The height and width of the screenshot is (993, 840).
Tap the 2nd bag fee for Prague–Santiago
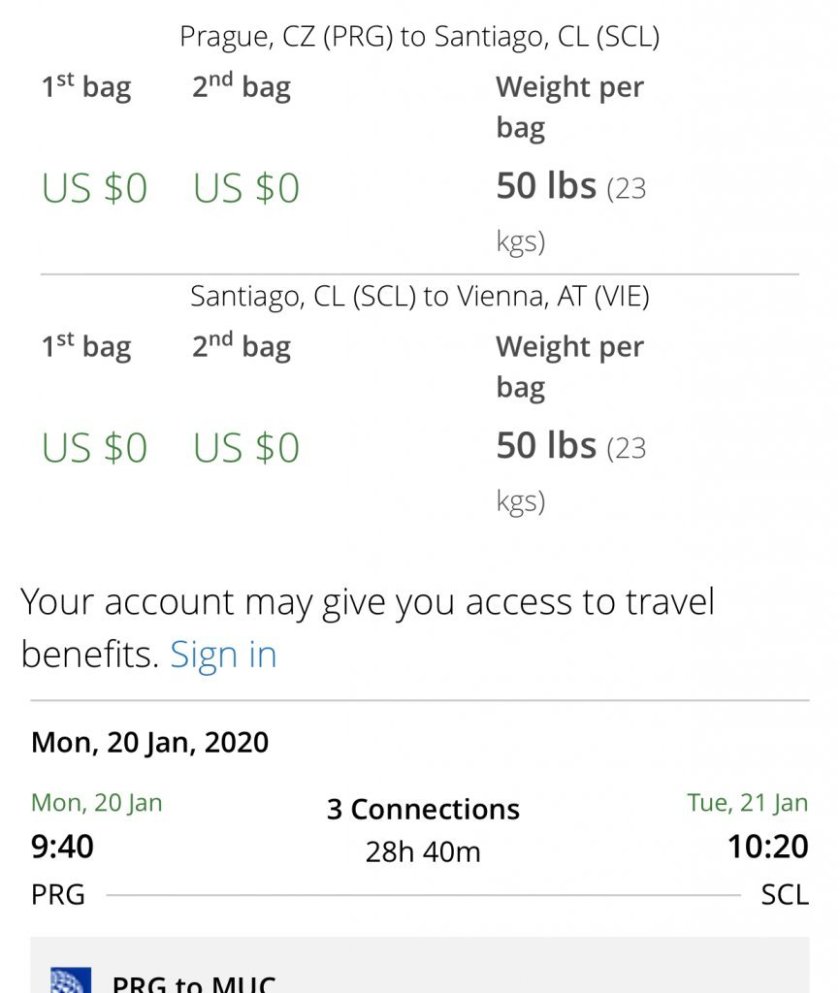click(x=246, y=188)
